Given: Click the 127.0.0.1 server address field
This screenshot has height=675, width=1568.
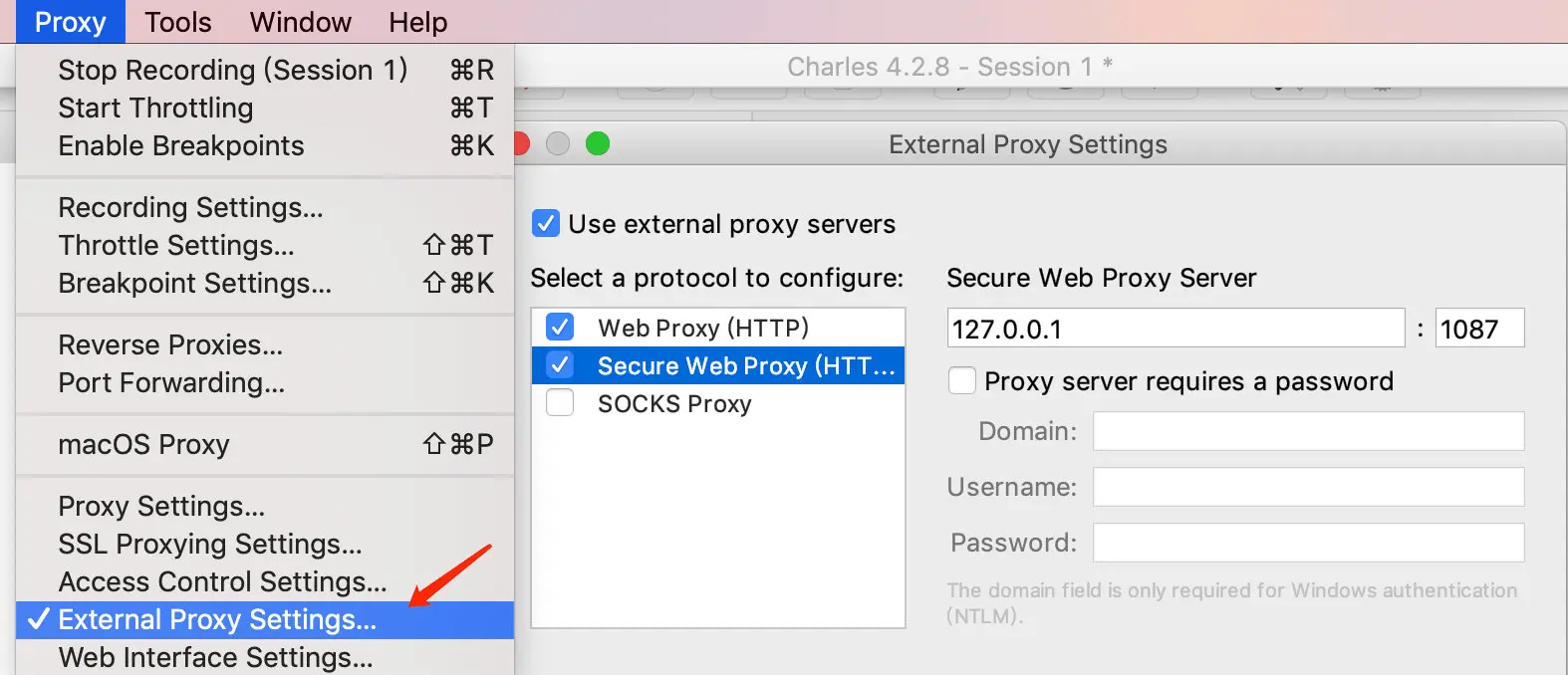Looking at the screenshot, I should pos(1176,329).
